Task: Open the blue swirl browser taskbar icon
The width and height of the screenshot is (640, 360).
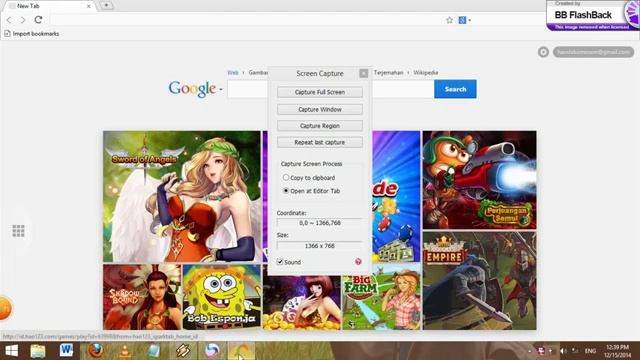Action: point(212,351)
